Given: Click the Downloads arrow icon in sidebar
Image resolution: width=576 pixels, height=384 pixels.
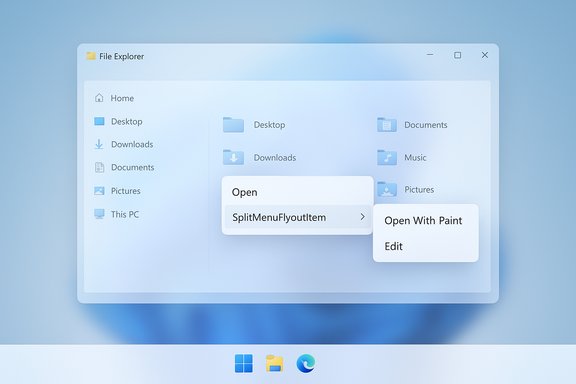Looking at the screenshot, I should click(x=99, y=144).
